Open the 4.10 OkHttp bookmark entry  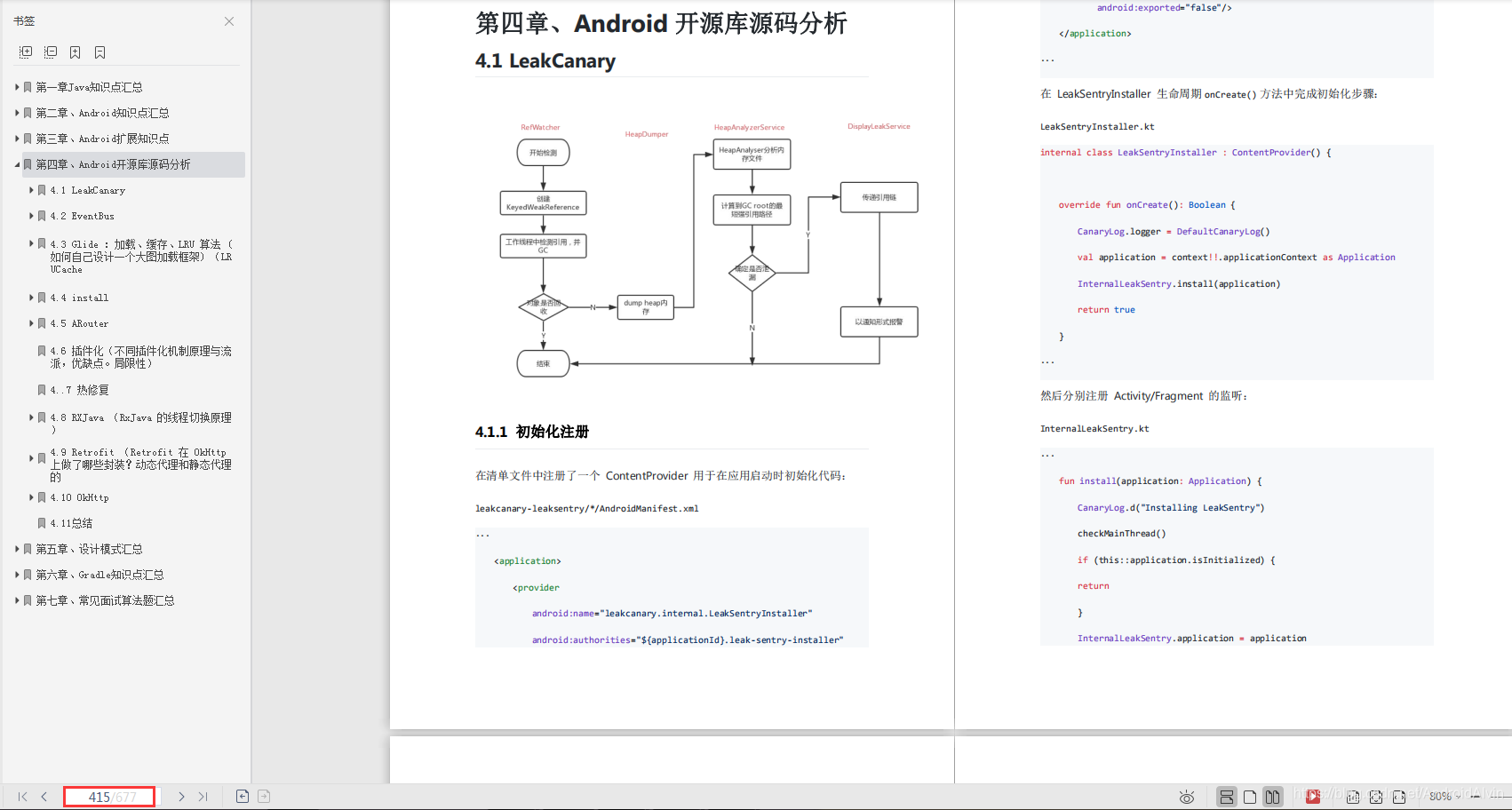tap(79, 497)
